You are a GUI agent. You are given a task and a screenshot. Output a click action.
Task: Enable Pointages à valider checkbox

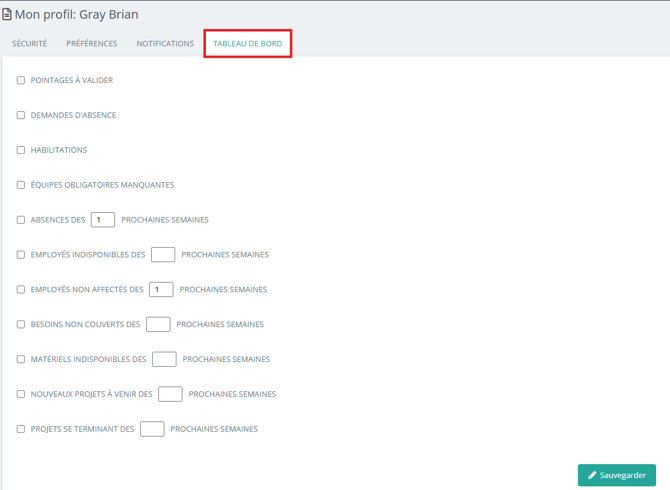click(x=21, y=80)
